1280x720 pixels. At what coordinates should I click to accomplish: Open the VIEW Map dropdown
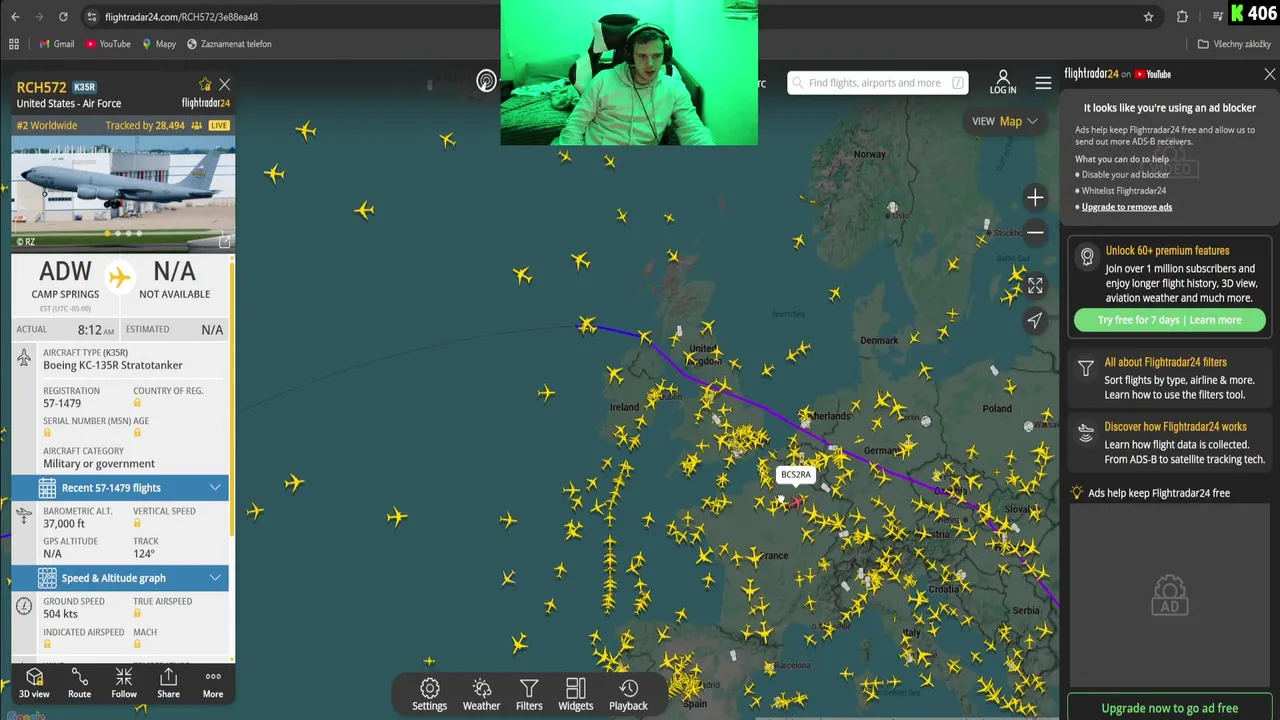tap(1005, 121)
